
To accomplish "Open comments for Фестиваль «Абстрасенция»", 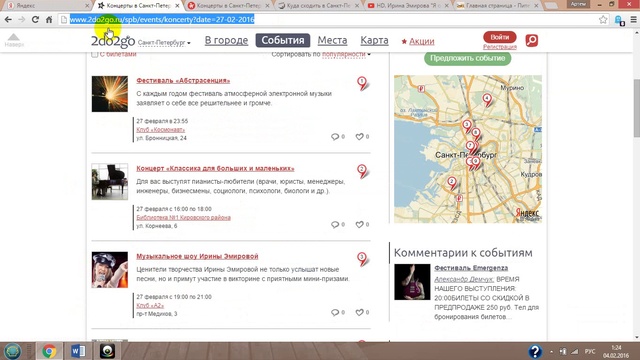I will (338, 136).
